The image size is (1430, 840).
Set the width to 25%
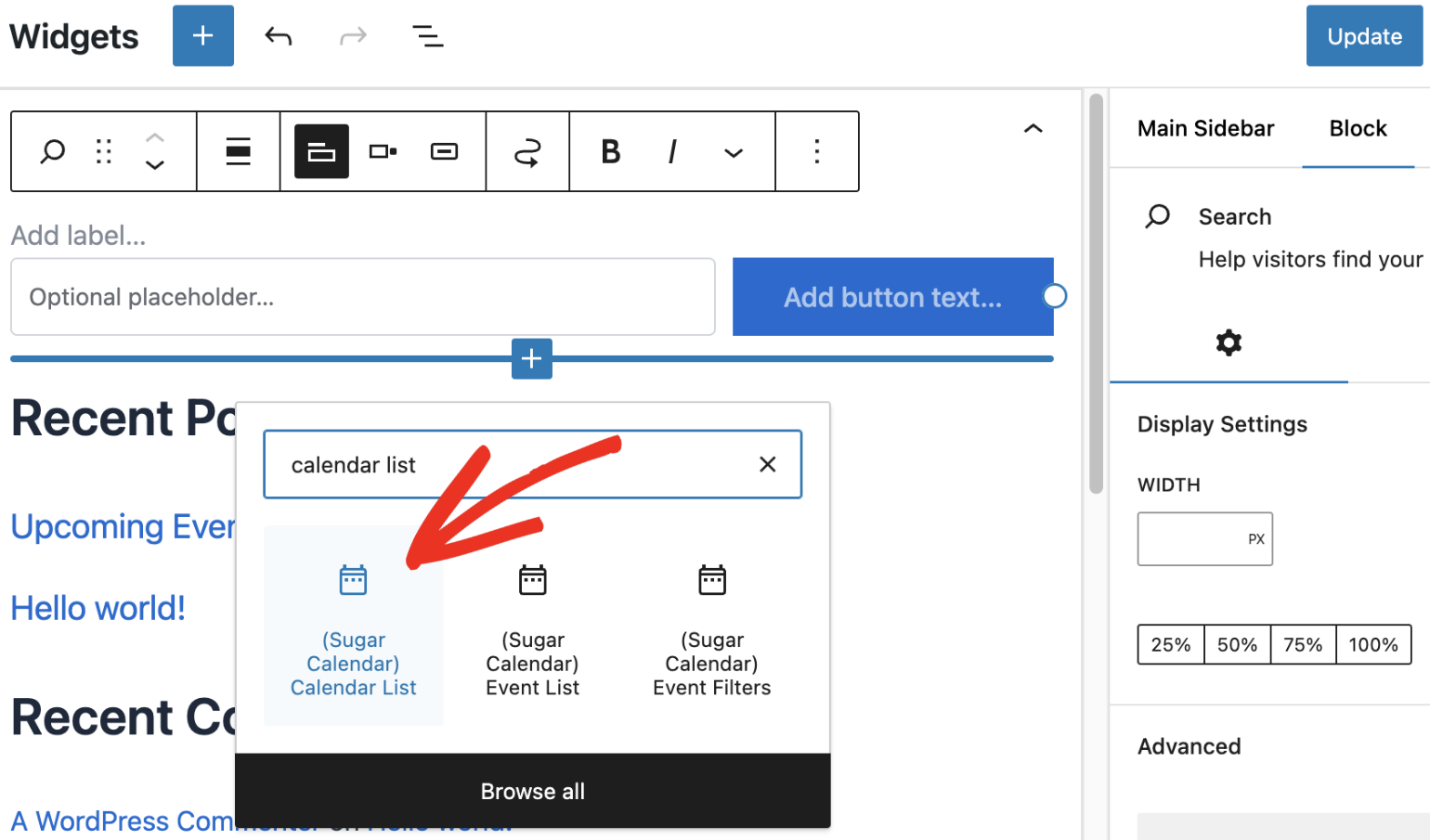(1171, 644)
